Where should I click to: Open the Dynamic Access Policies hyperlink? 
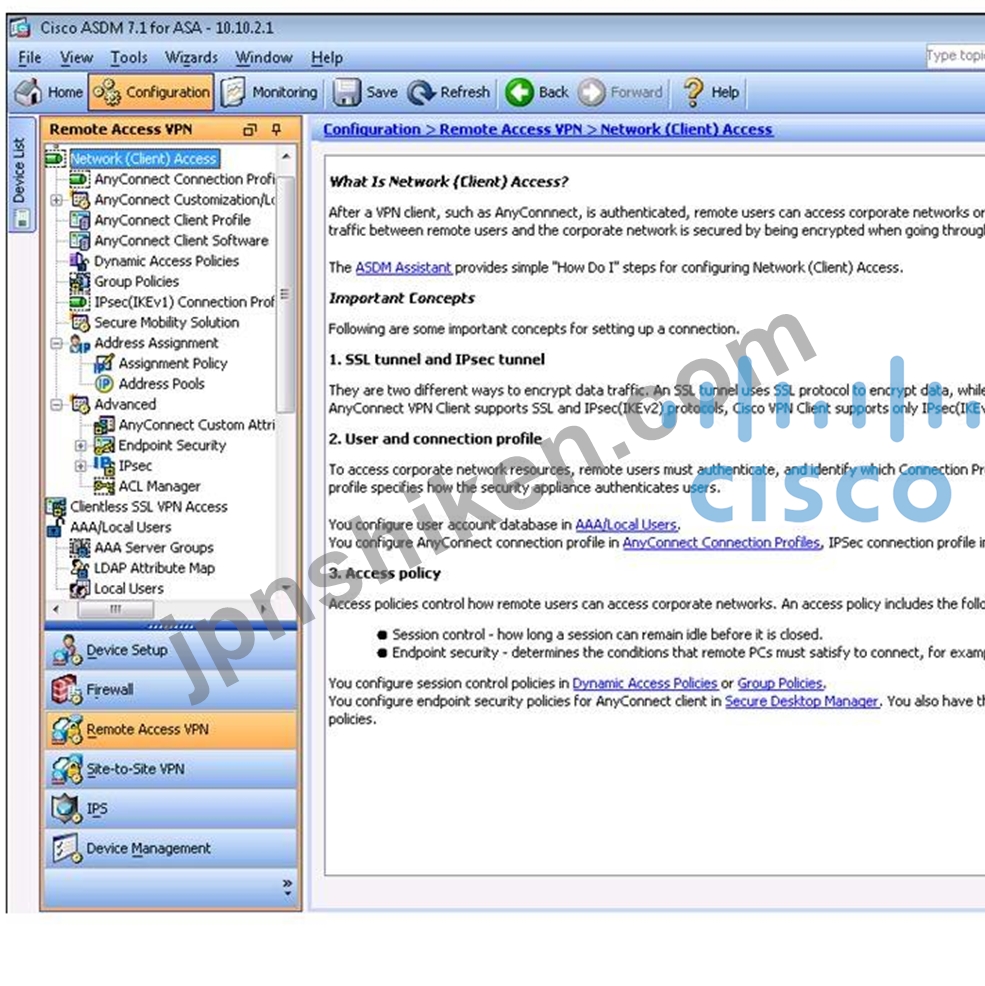pyautogui.click(x=645, y=683)
